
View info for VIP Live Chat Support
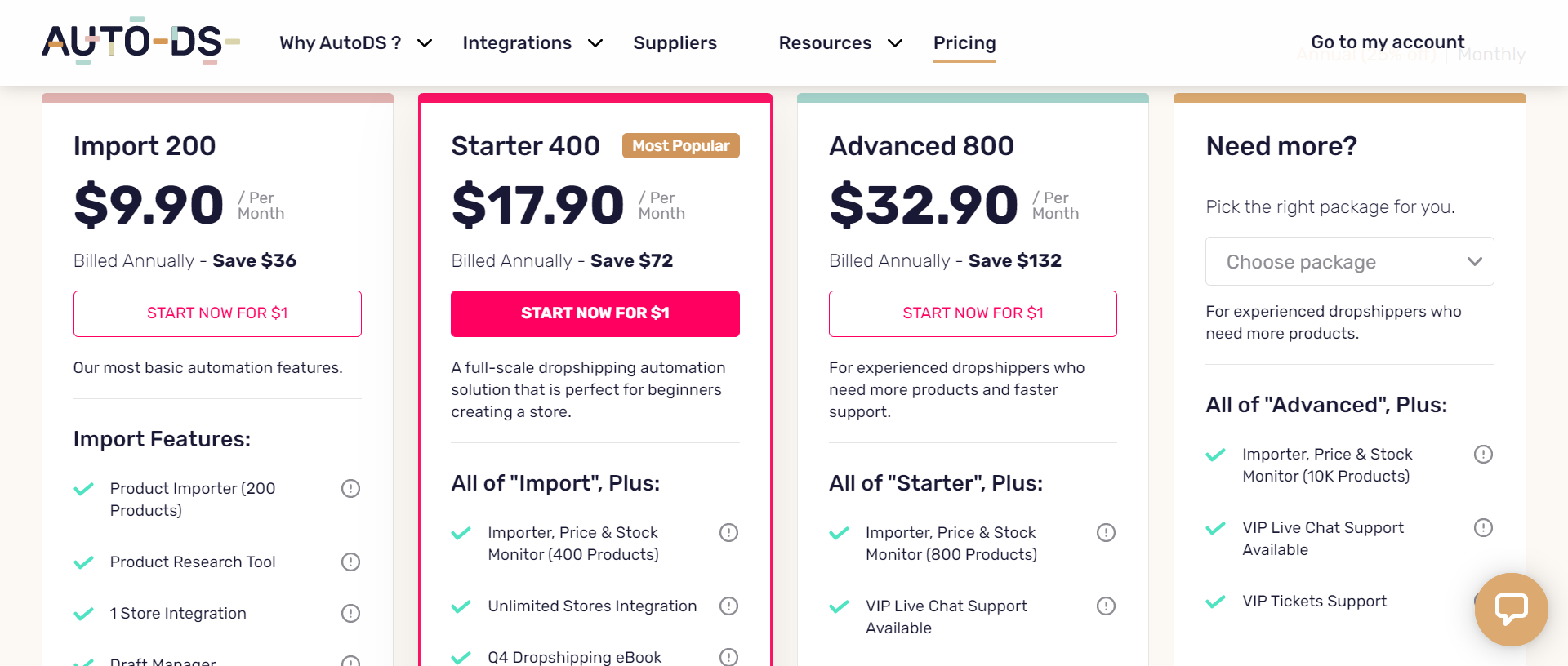1107,606
